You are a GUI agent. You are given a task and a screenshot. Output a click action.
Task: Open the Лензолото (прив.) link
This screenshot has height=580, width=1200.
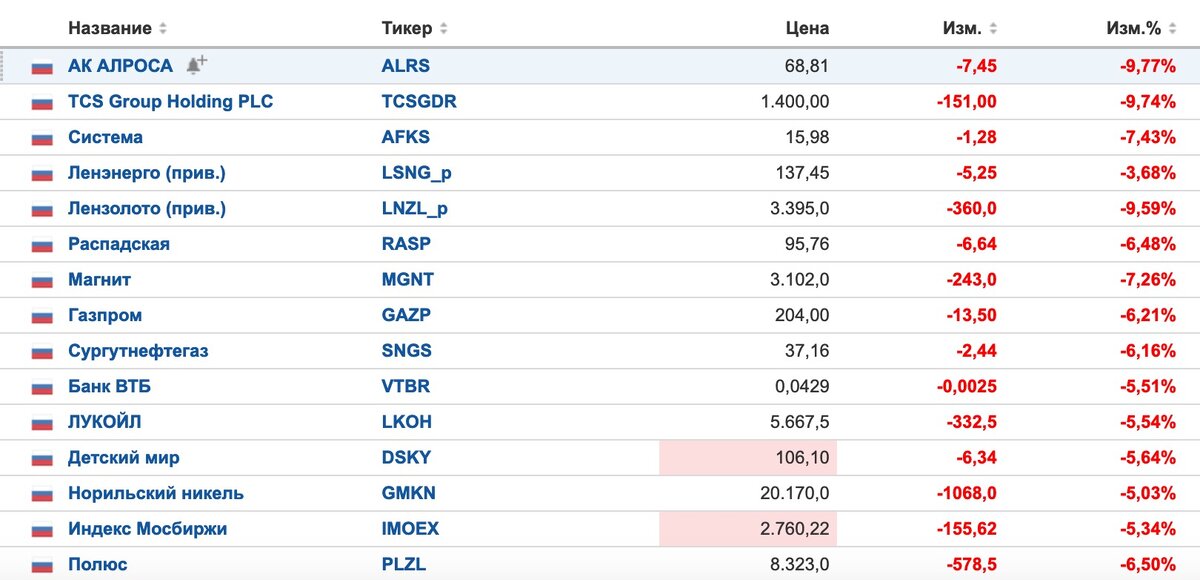146,209
